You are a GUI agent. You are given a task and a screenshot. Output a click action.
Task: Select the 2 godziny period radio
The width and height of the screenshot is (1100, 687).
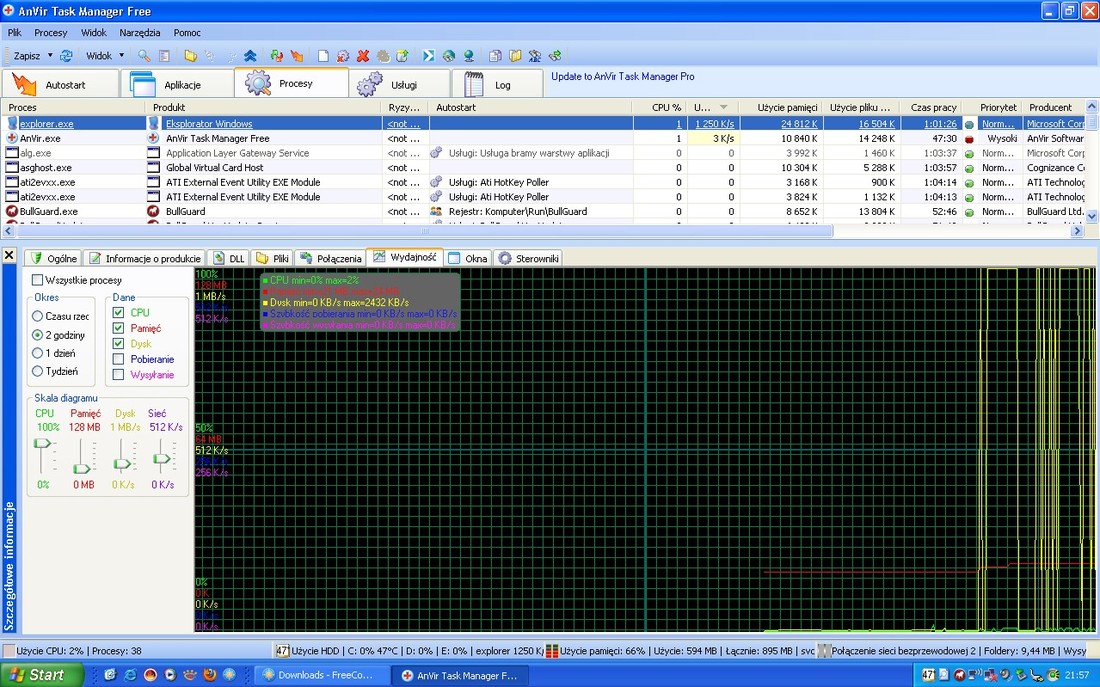37,335
